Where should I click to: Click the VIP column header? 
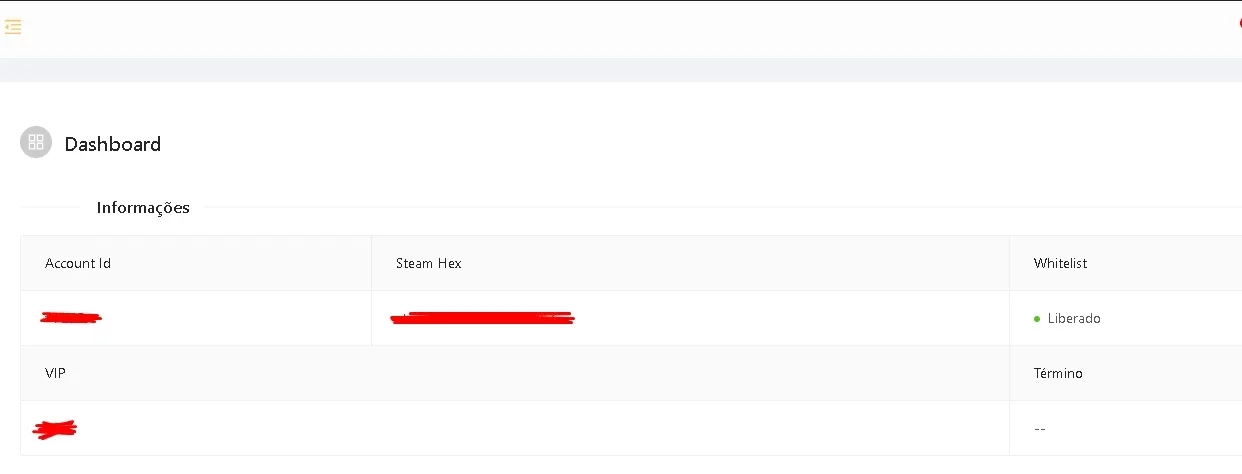tap(55, 373)
